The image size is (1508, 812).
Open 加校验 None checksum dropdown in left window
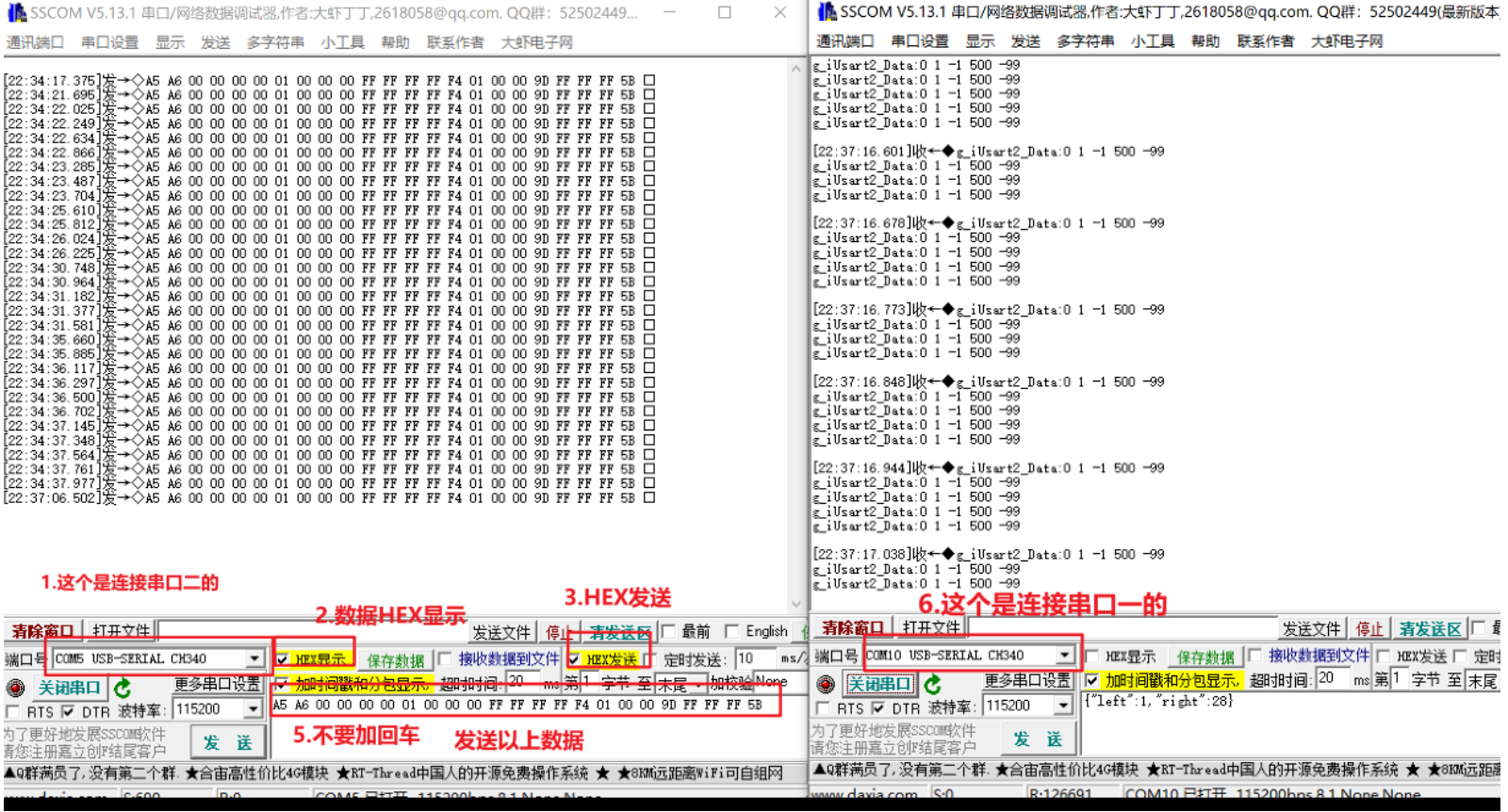[x=779, y=682]
